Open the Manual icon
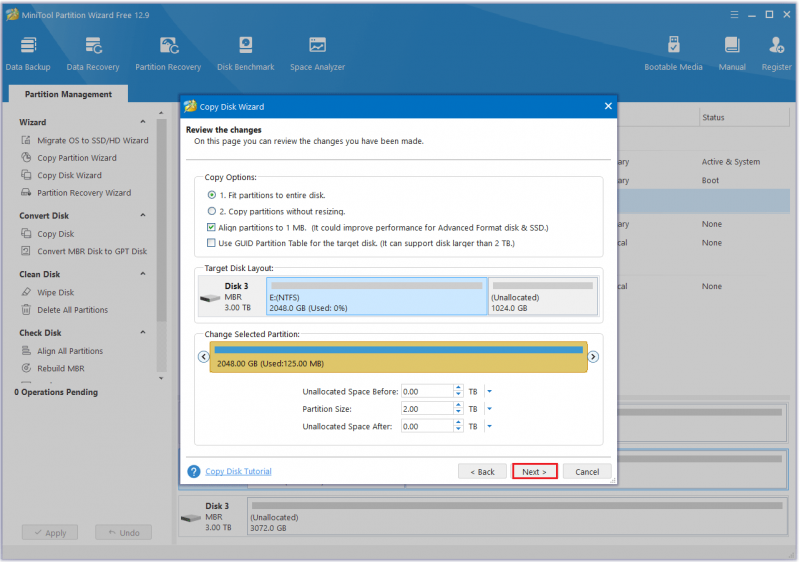 (732, 54)
